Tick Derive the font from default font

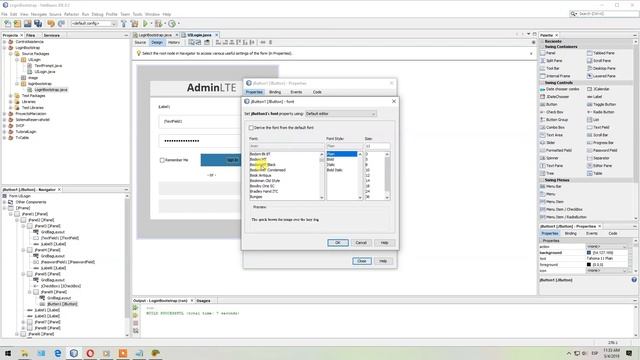(251, 128)
